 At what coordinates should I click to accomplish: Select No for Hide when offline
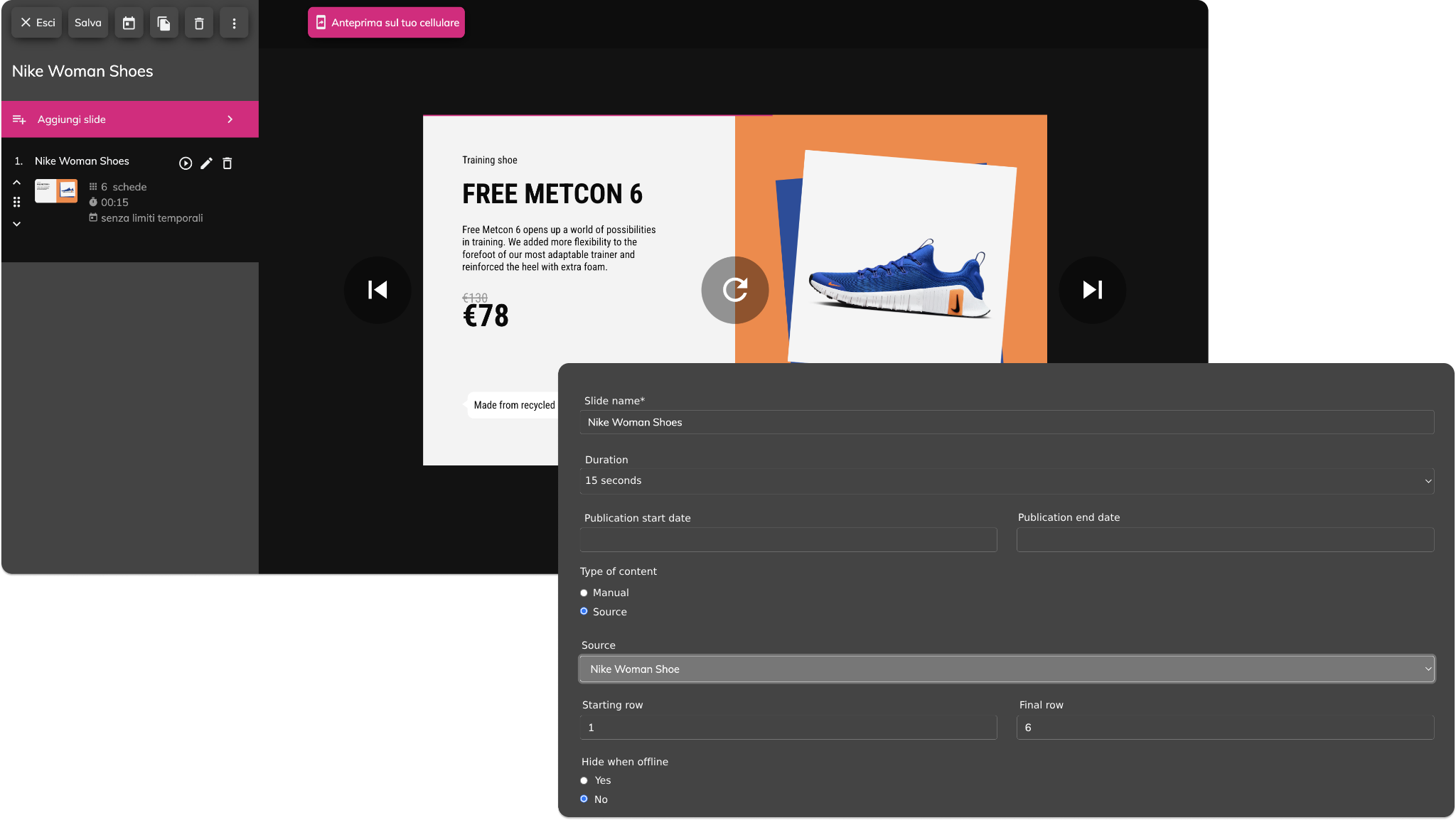[584, 799]
